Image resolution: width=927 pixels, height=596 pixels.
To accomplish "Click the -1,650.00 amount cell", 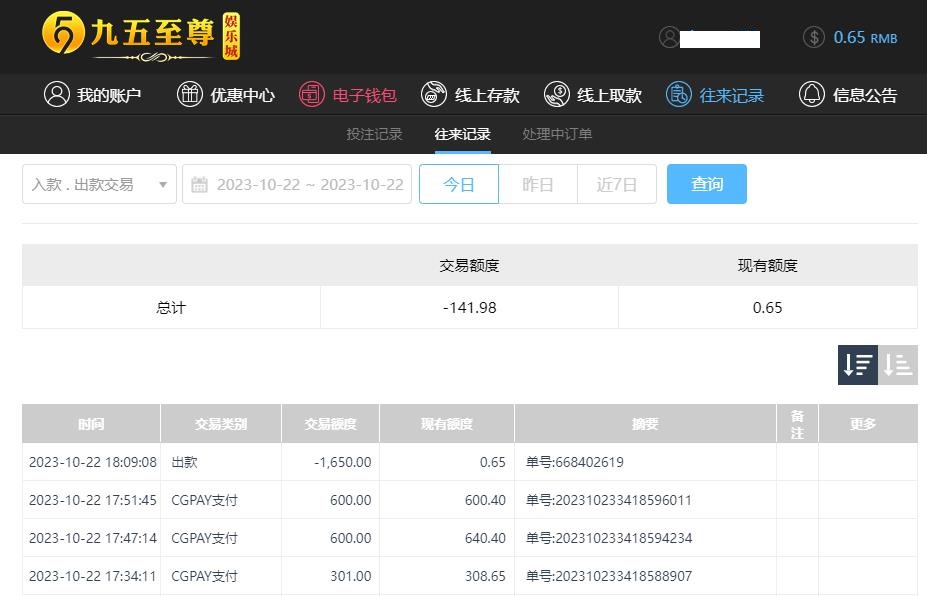I will 330,462.
